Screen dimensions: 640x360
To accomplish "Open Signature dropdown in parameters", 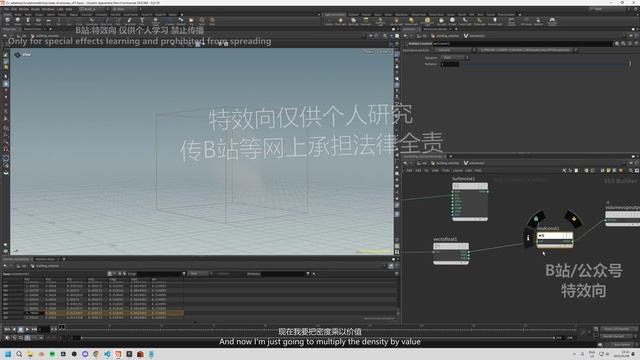I will pos(455,58).
